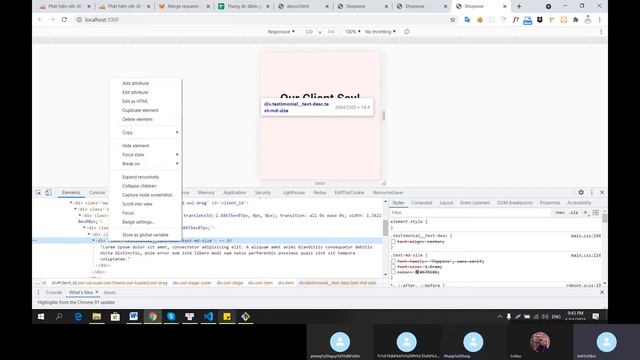640x360 pixels.
Task: Open the Chrome profile avatar
Action: point(588,20)
